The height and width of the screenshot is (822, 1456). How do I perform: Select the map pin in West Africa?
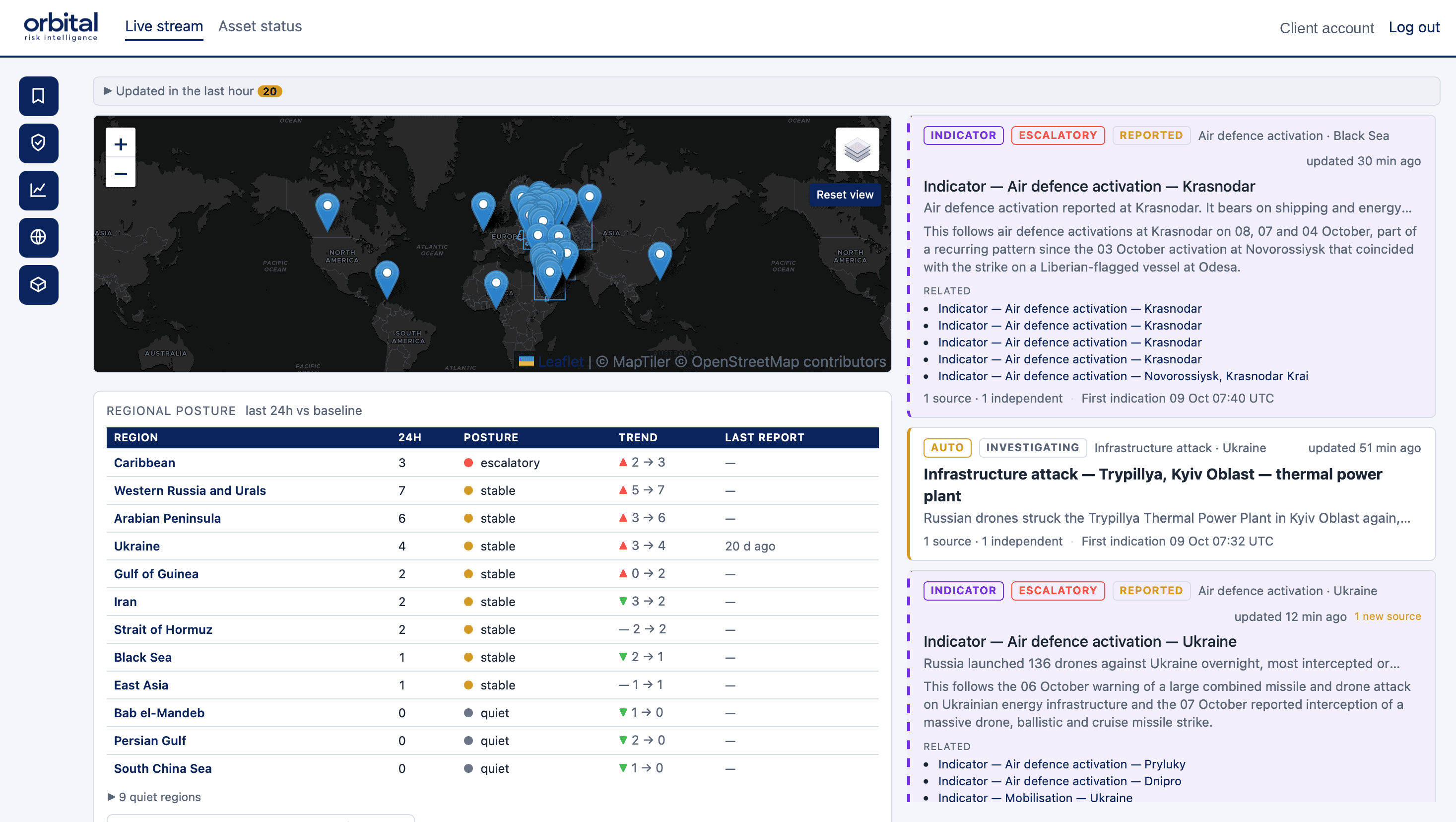click(x=496, y=289)
